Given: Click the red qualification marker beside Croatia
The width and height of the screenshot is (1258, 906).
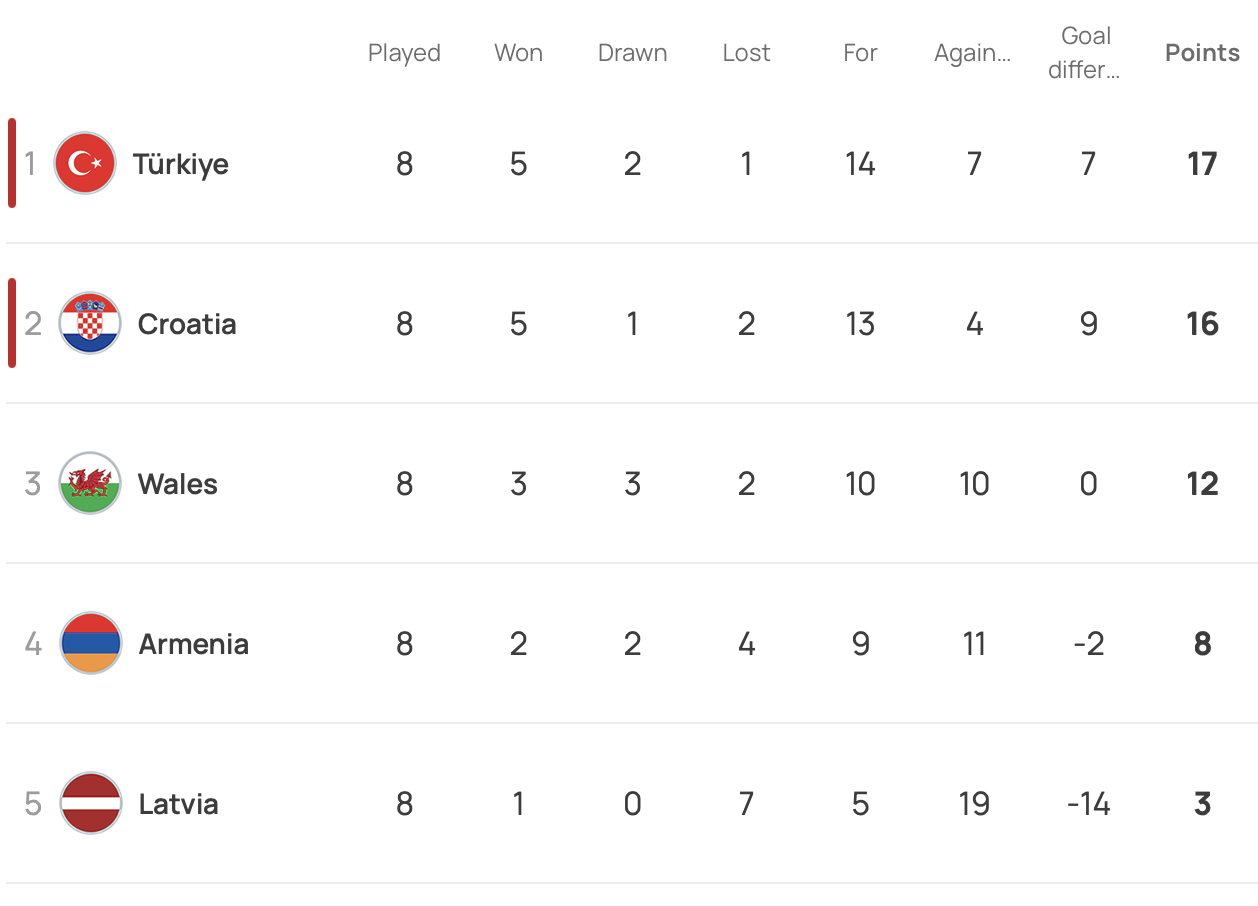Looking at the screenshot, I should [12, 323].
